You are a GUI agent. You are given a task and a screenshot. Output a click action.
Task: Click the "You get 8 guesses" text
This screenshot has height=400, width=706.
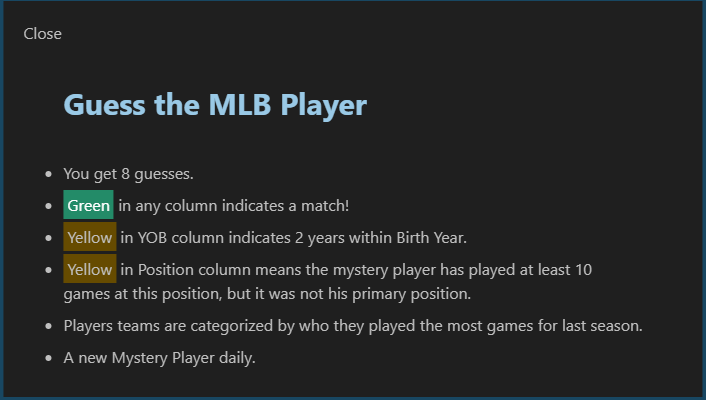[x=128, y=173]
